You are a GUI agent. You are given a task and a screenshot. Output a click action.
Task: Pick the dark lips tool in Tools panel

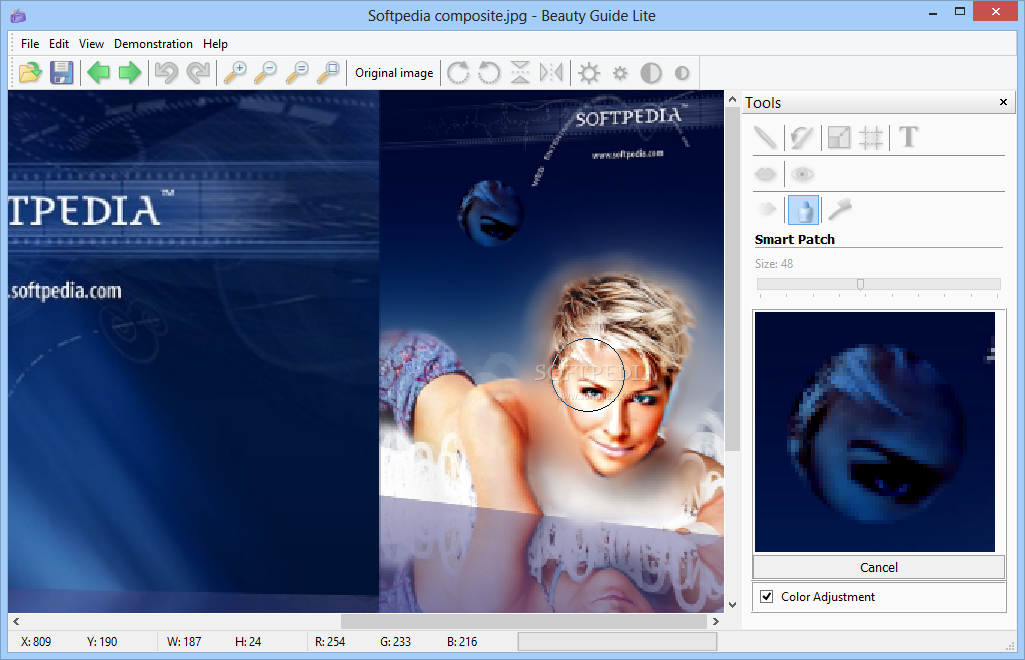click(x=765, y=174)
